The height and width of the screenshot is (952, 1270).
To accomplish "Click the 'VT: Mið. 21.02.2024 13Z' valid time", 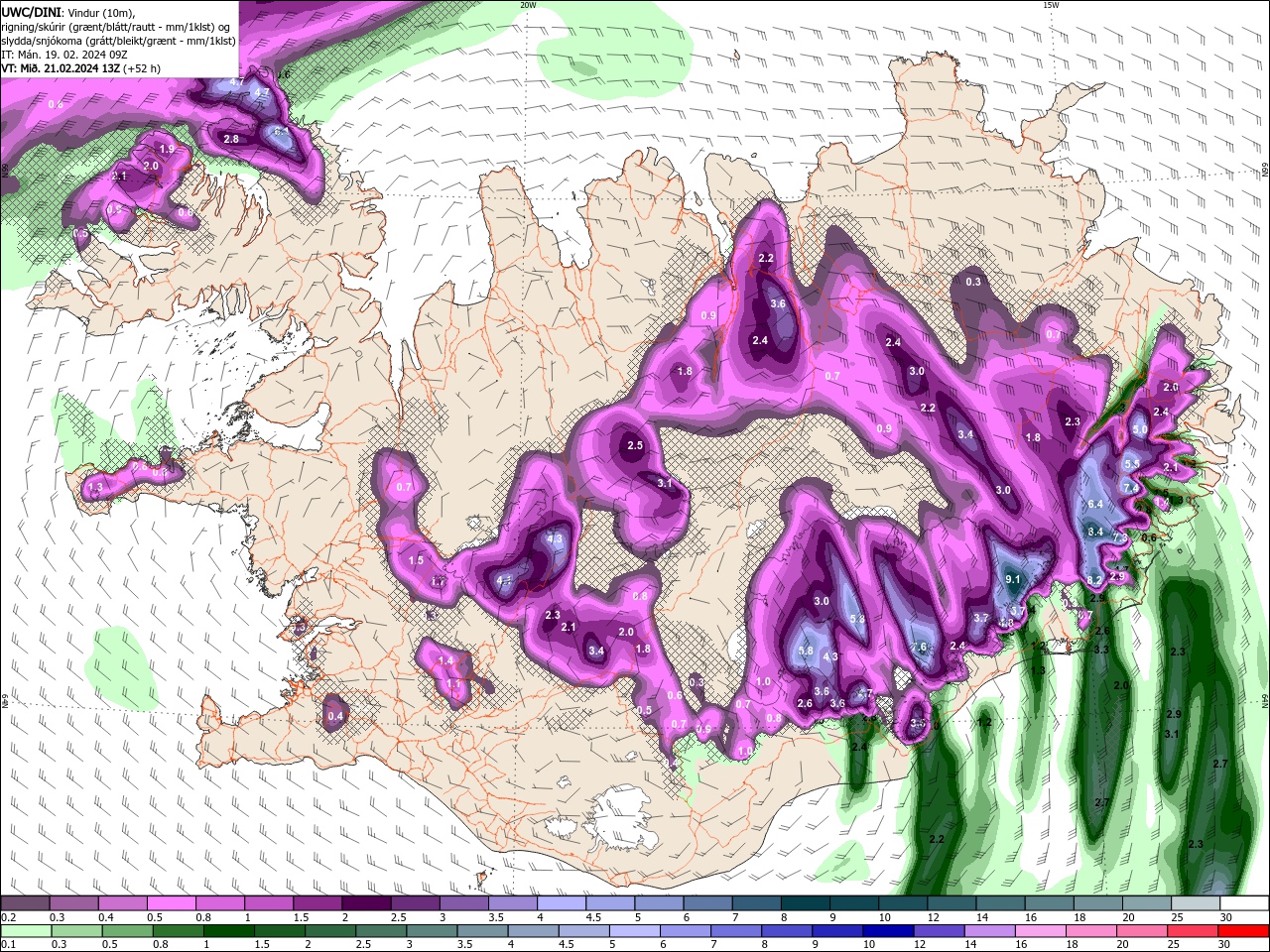I will [61, 68].
